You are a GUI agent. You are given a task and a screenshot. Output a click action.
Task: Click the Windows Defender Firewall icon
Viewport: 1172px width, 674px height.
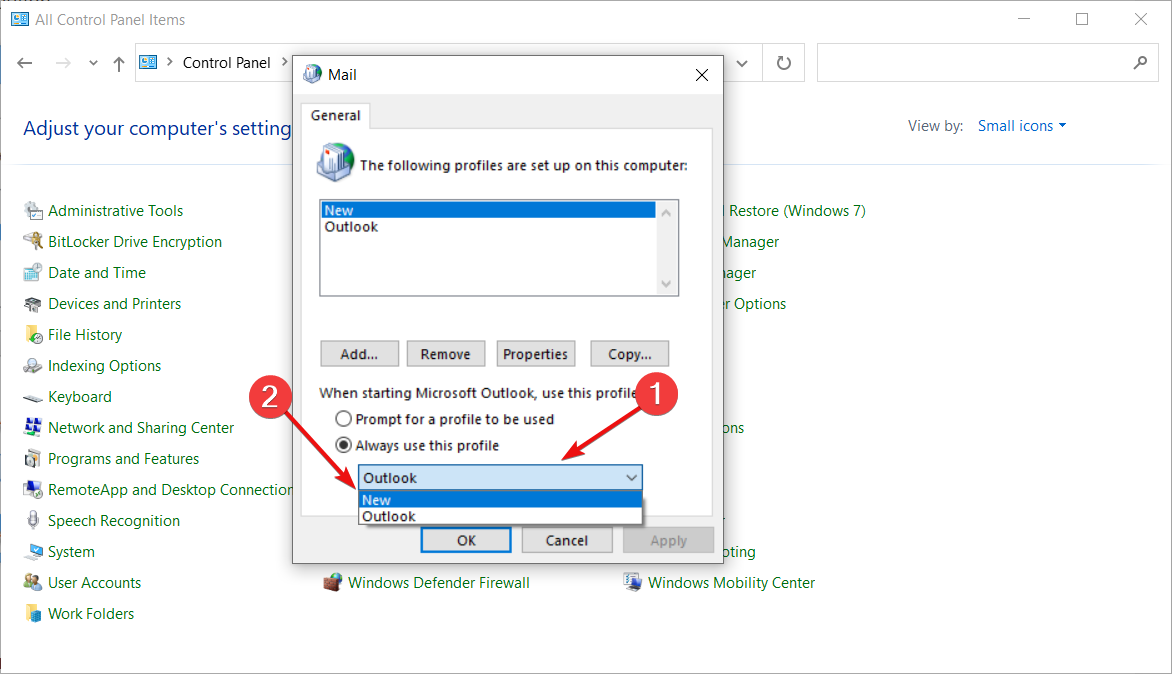point(333,582)
